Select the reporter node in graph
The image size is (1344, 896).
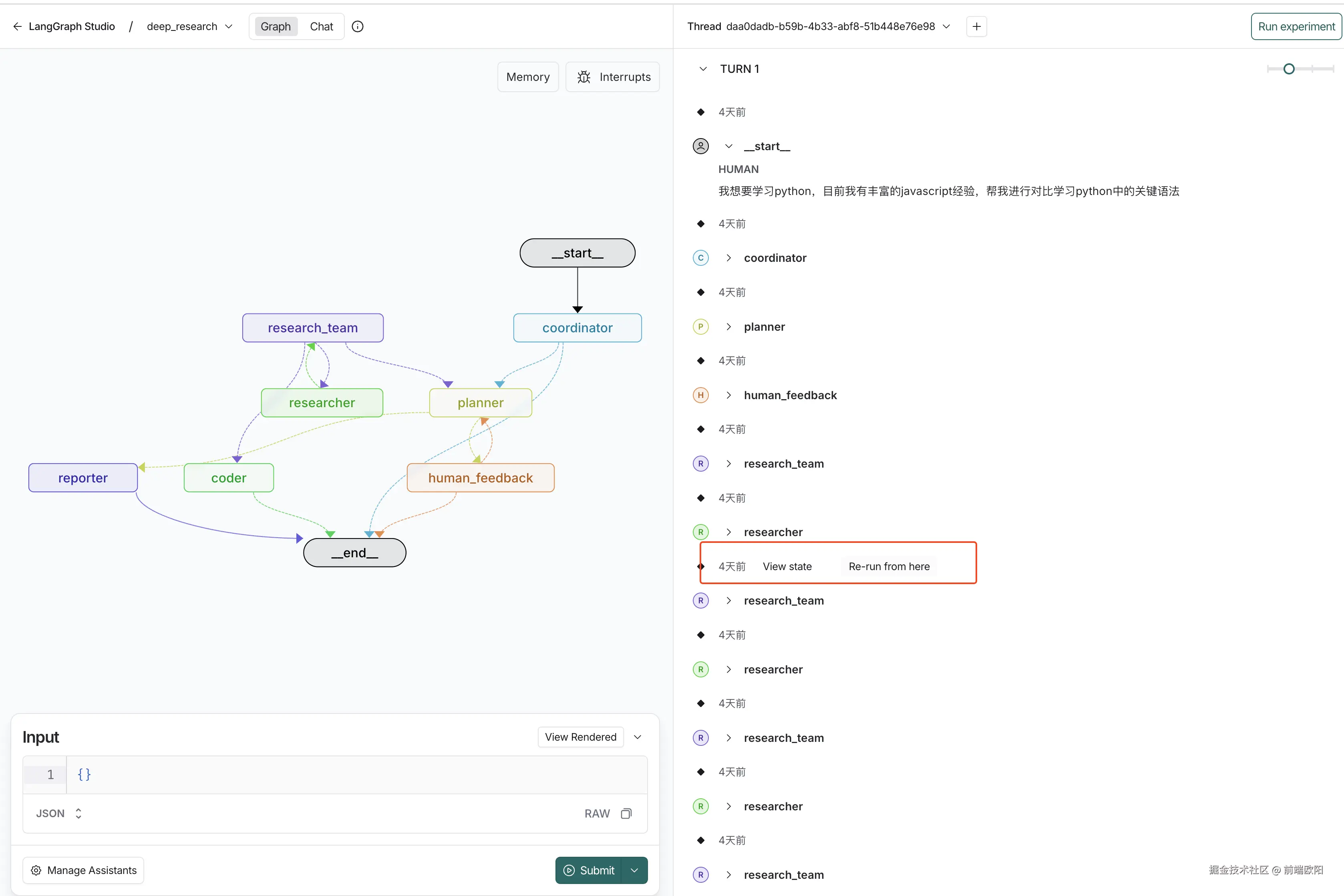[83, 478]
